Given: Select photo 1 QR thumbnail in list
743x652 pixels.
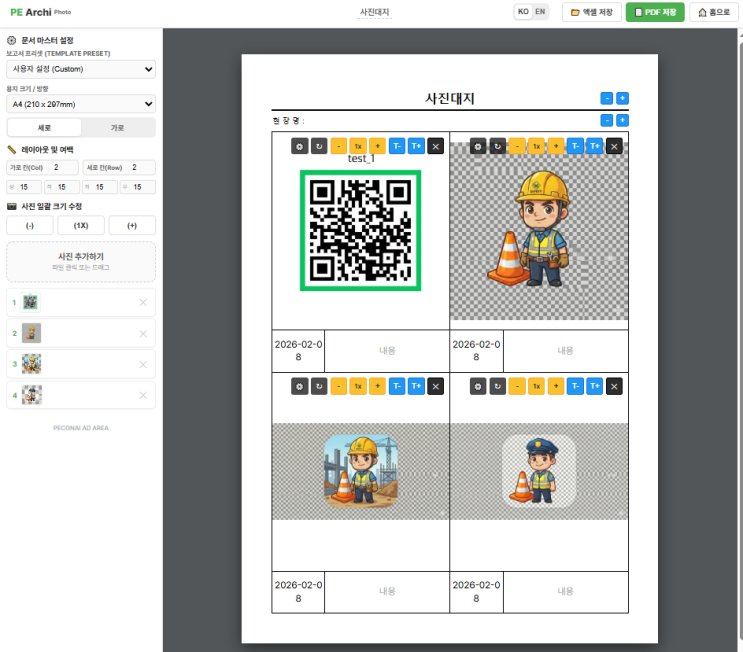Looking at the screenshot, I should (31, 302).
